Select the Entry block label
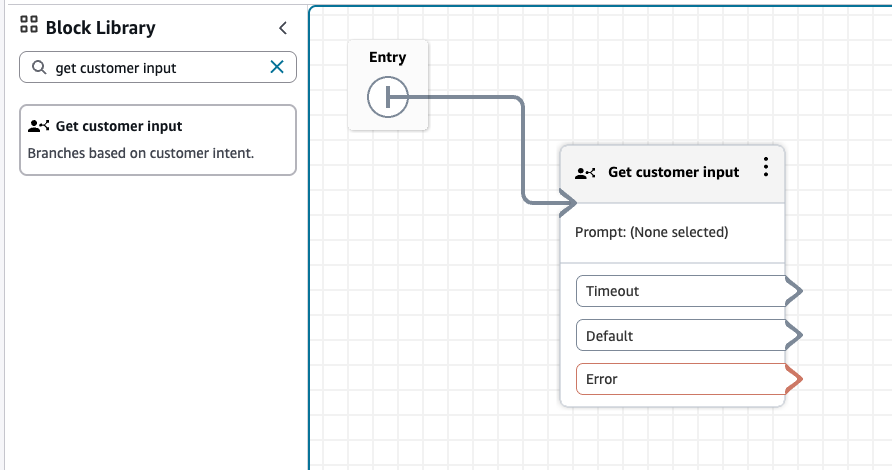 [x=387, y=57]
